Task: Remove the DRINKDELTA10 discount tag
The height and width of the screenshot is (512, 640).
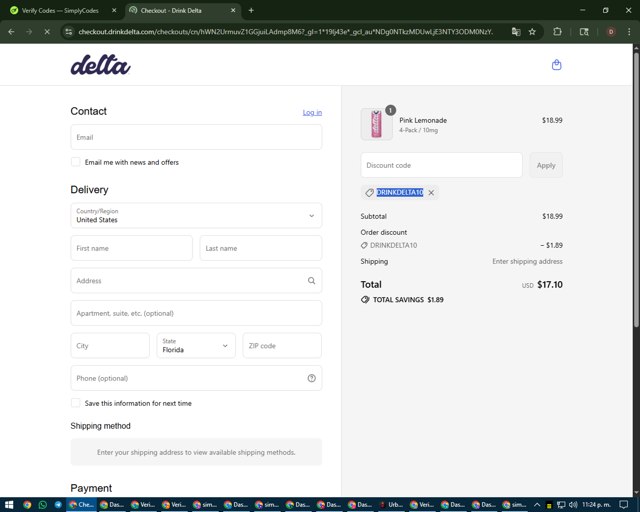Action: 431,192
